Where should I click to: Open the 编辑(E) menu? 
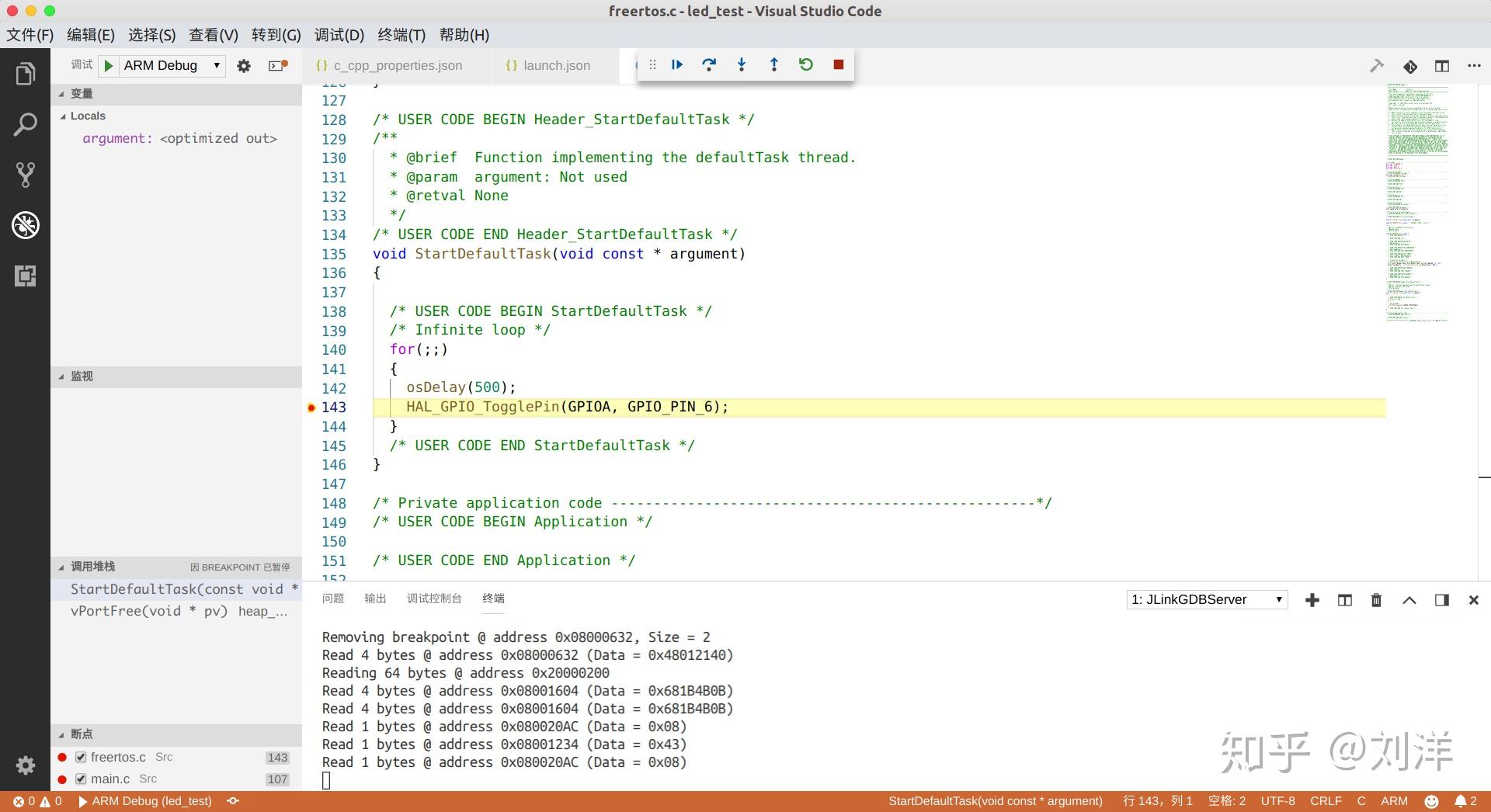90,35
